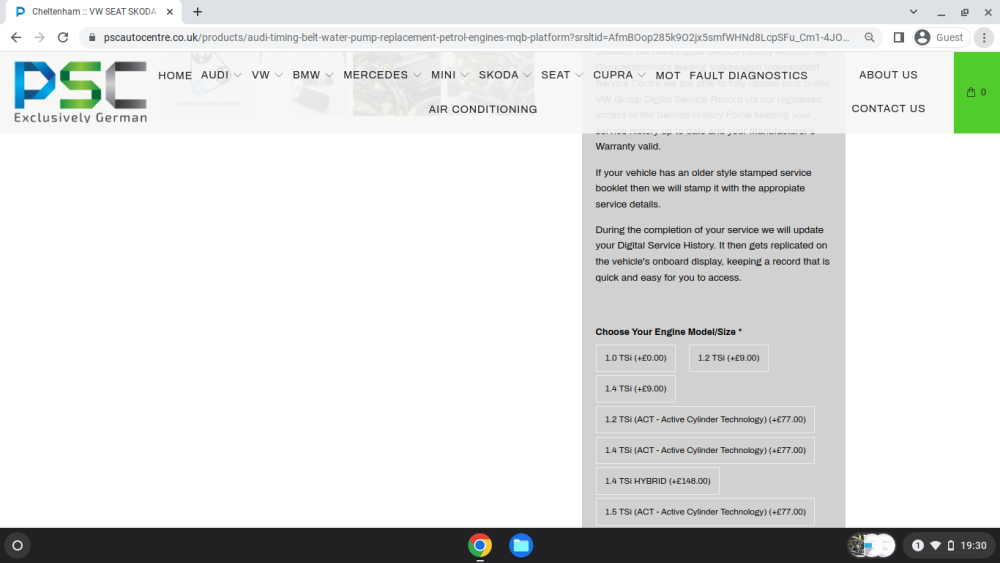1000x563 pixels.
Task: Toggle the side panel icon
Action: click(x=899, y=38)
